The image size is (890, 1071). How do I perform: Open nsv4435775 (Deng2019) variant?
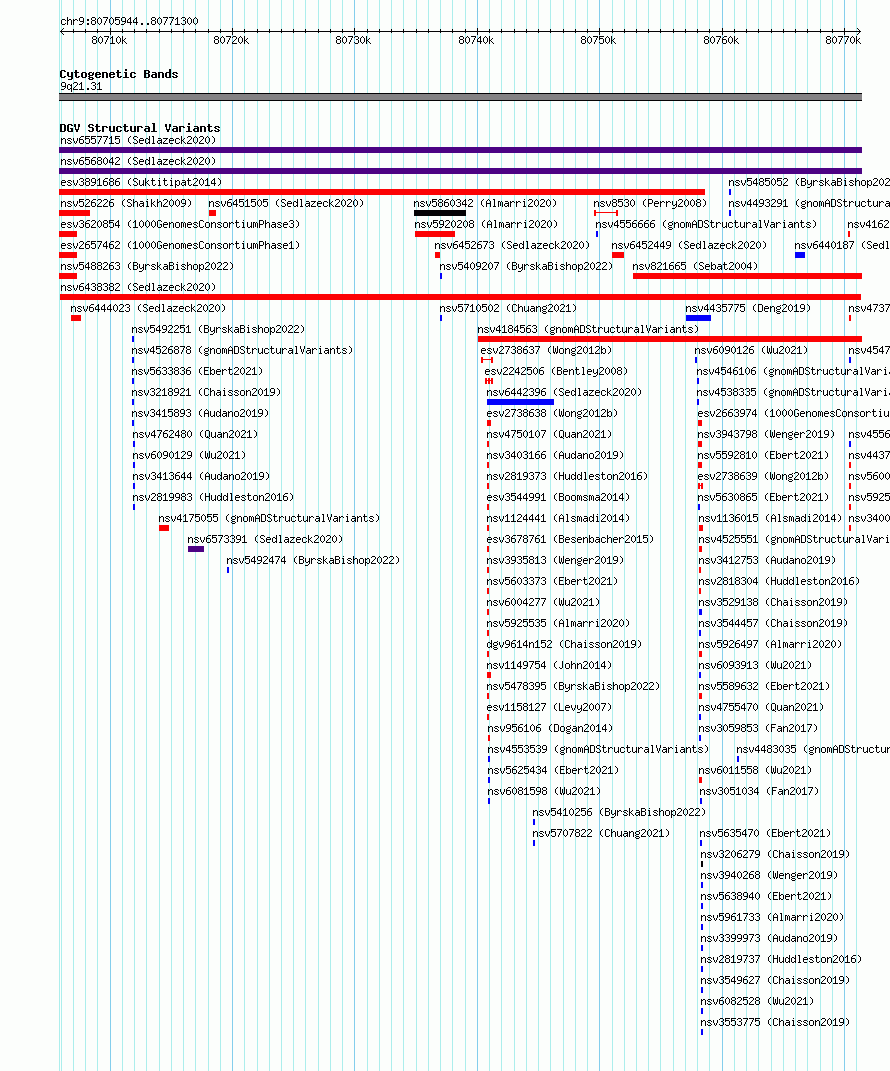(x=748, y=309)
